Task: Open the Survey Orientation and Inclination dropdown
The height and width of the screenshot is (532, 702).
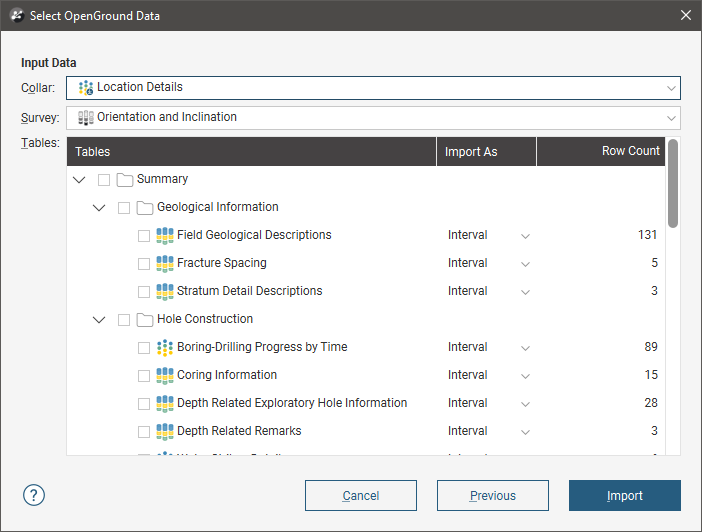Action: coord(373,118)
